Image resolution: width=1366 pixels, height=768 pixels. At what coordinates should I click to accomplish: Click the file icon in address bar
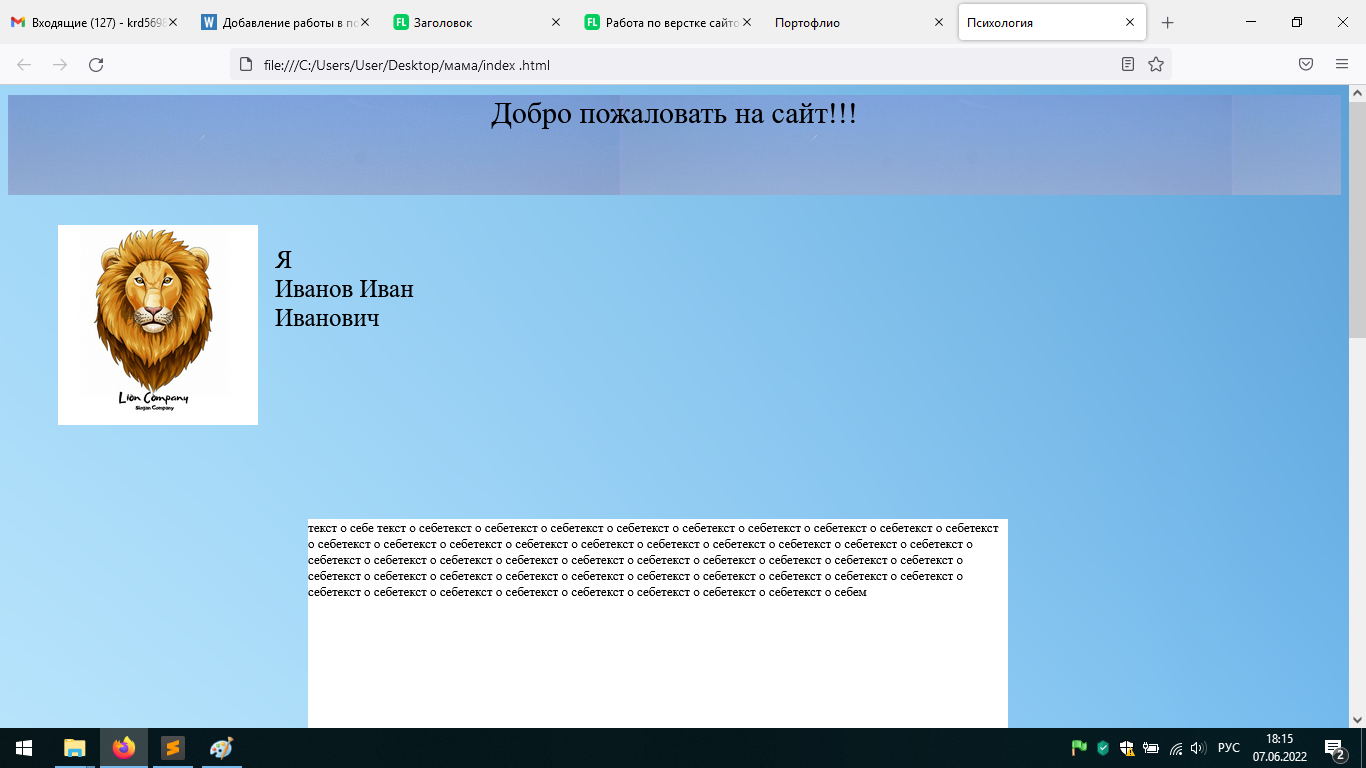coord(246,65)
